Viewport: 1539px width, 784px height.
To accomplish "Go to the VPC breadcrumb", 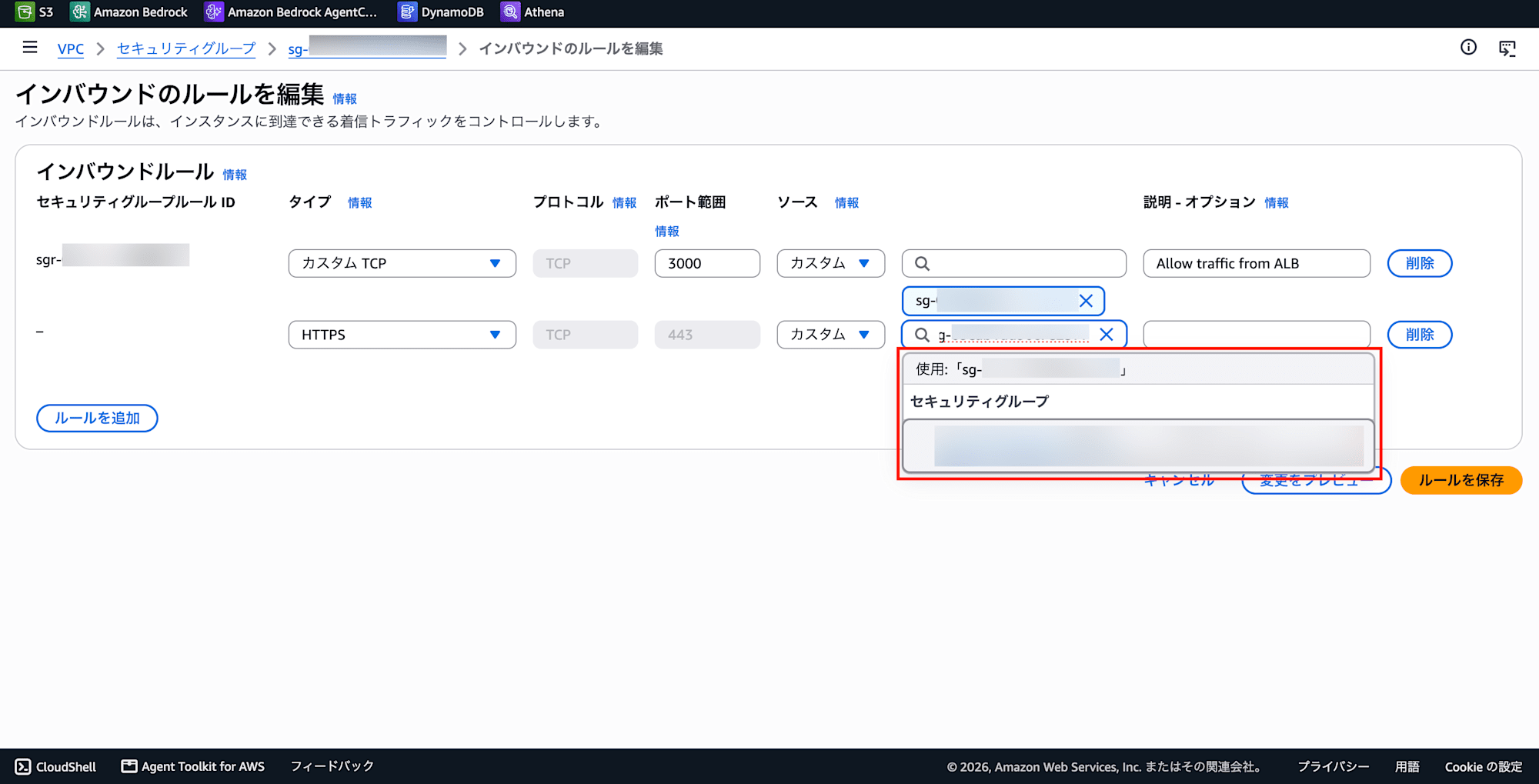I will tap(70, 48).
